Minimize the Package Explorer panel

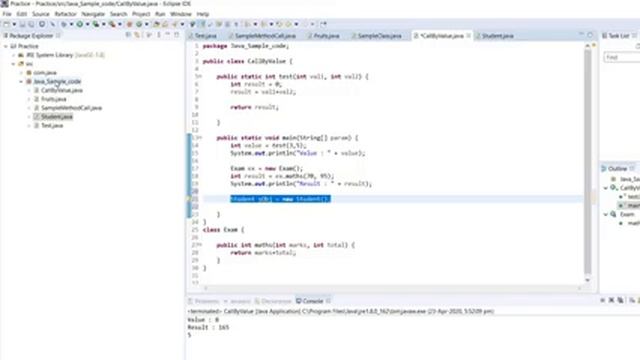[x=167, y=35]
